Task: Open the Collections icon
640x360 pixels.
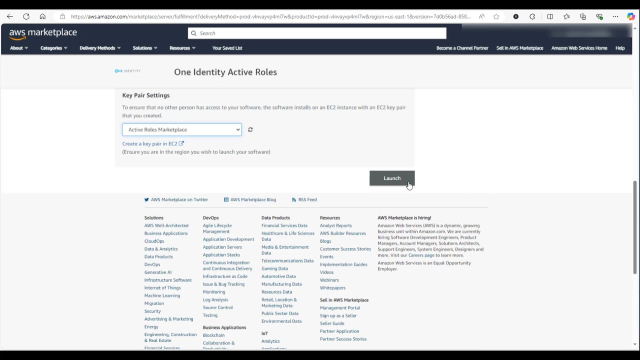Action: click(583, 16)
